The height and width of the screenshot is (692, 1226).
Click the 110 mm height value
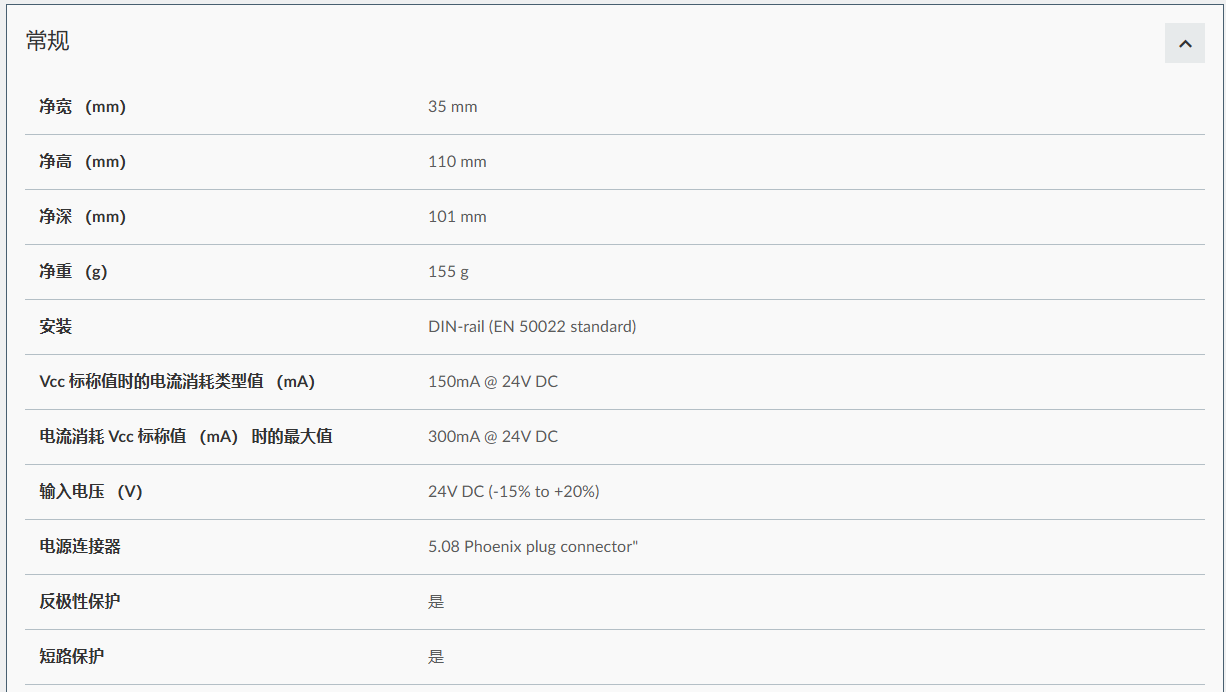coord(457,162)
